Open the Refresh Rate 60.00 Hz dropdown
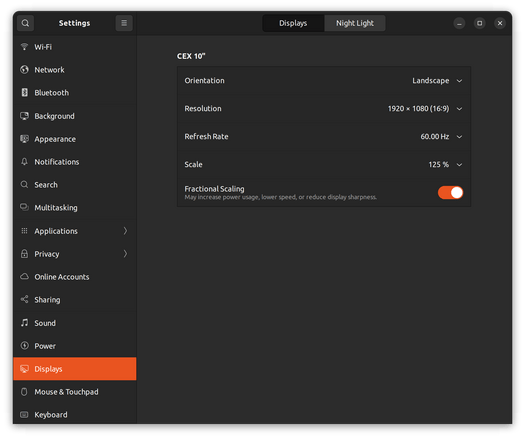The height and width of the screenshot is (438, 525). (x=441, y=136)
